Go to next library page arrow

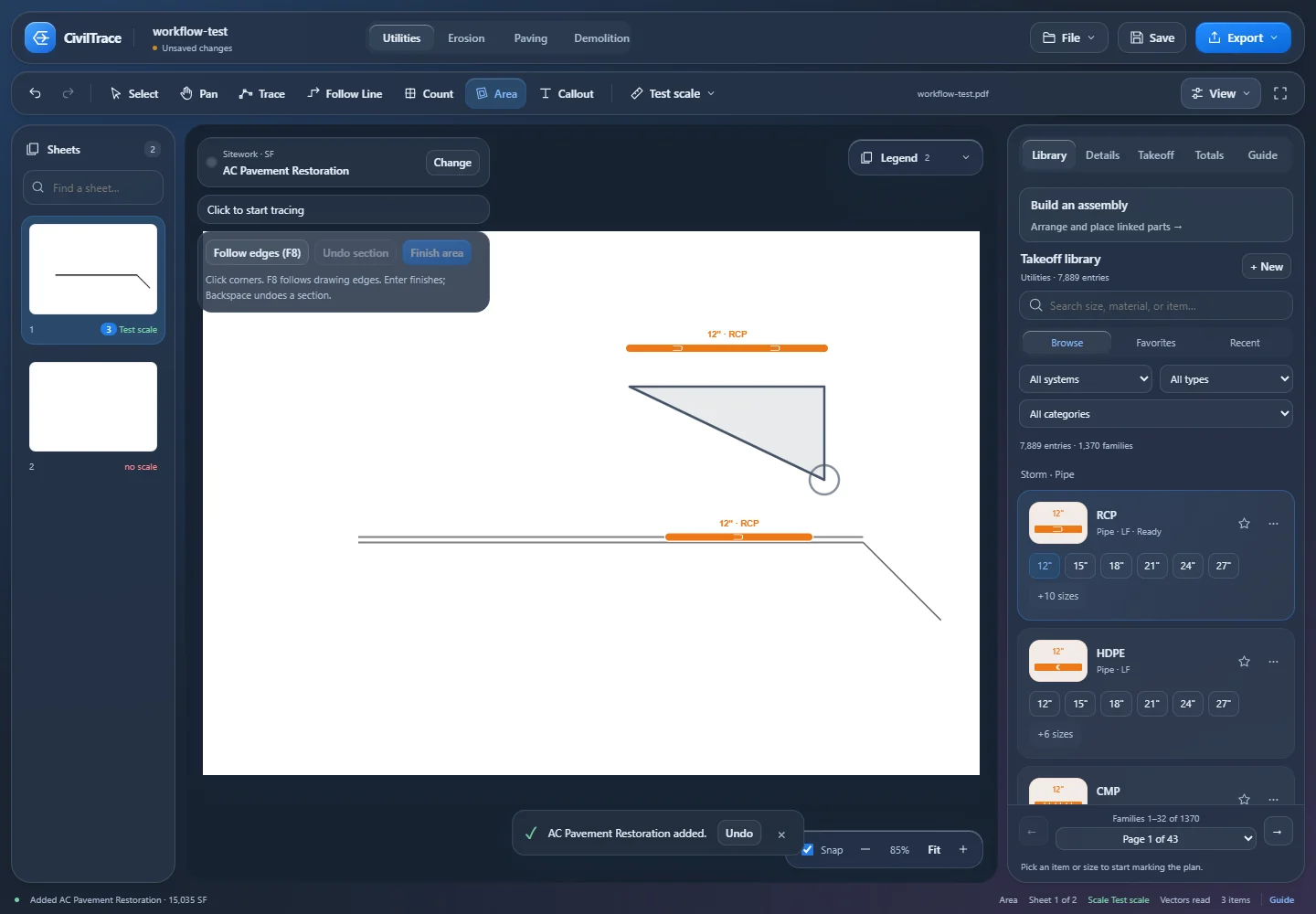click(1278, 832)
